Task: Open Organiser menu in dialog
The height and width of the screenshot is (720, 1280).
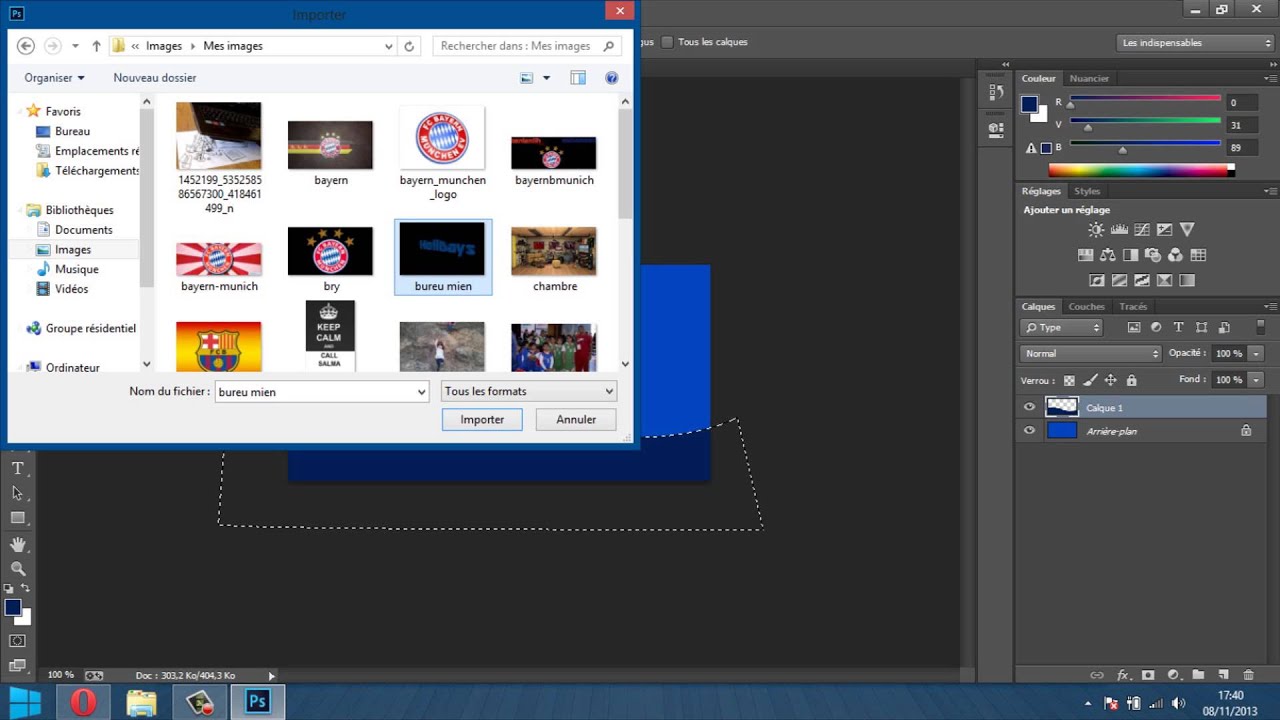Action: pos(54,78)
